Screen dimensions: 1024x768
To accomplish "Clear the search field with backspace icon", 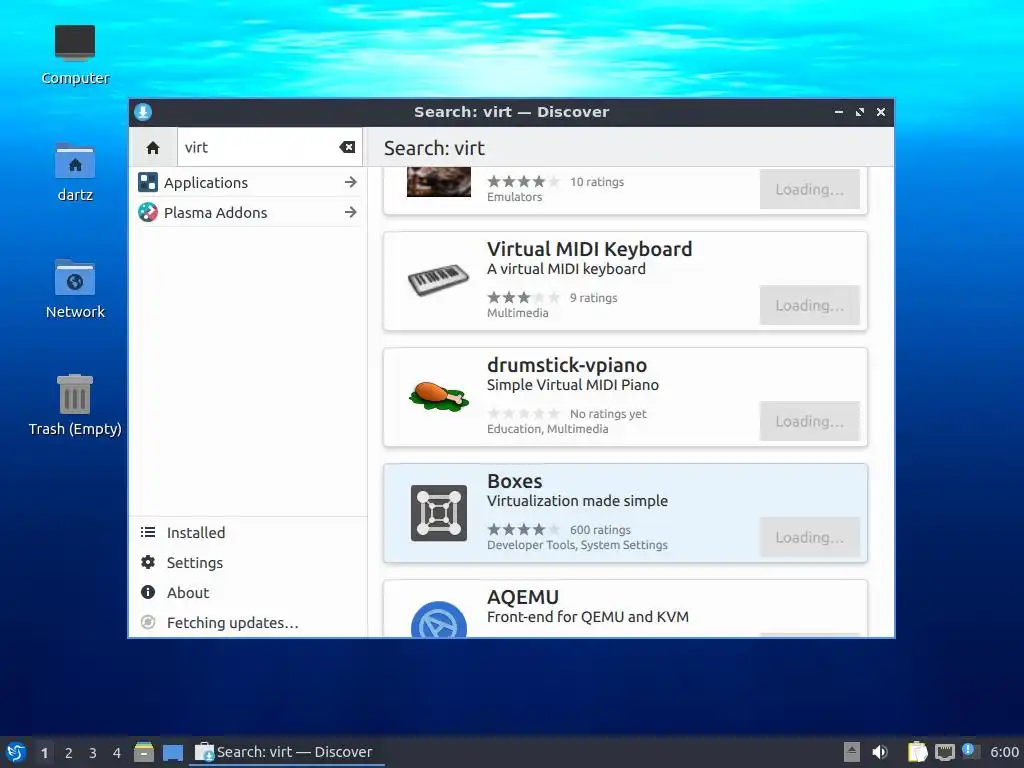I will (x=347, y=148).
